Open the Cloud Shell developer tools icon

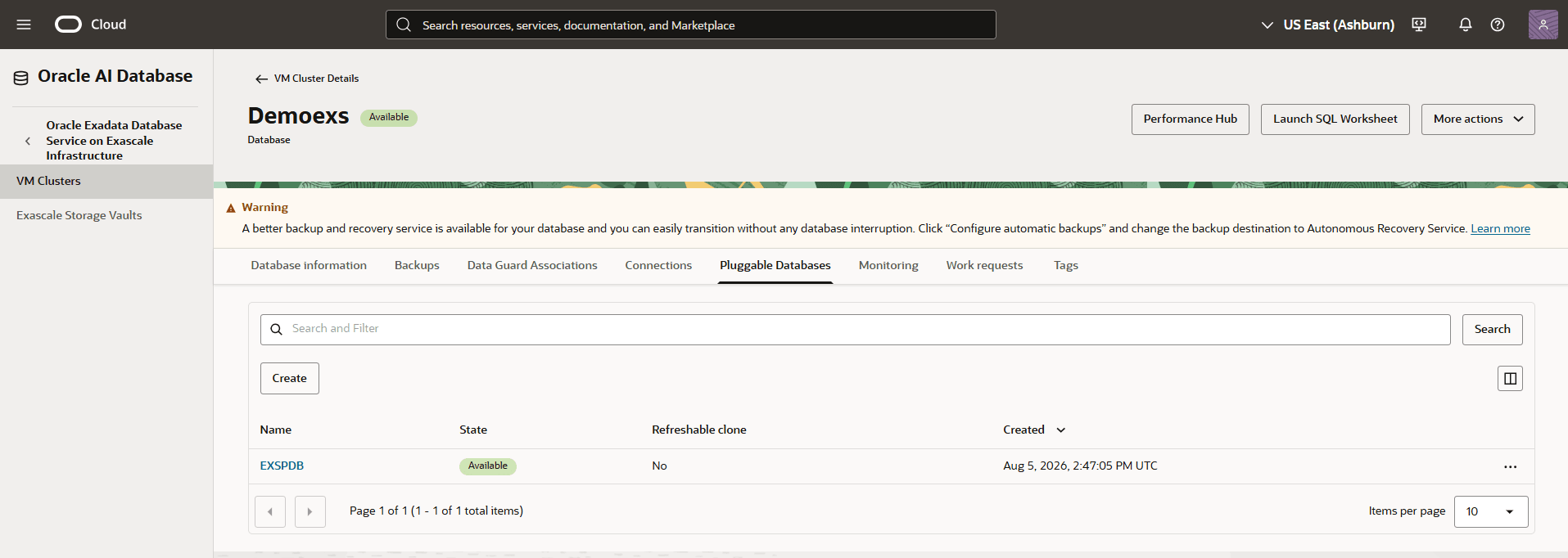(1419, 25)
